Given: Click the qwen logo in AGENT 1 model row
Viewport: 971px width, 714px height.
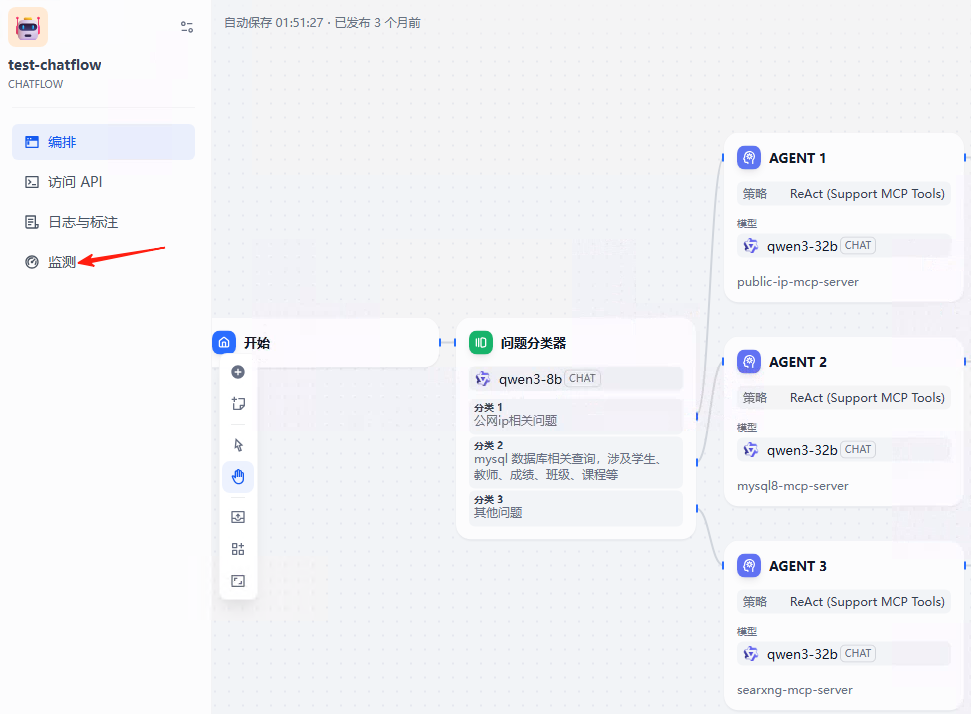Looking at the screenshot, I should click(751, 246).
